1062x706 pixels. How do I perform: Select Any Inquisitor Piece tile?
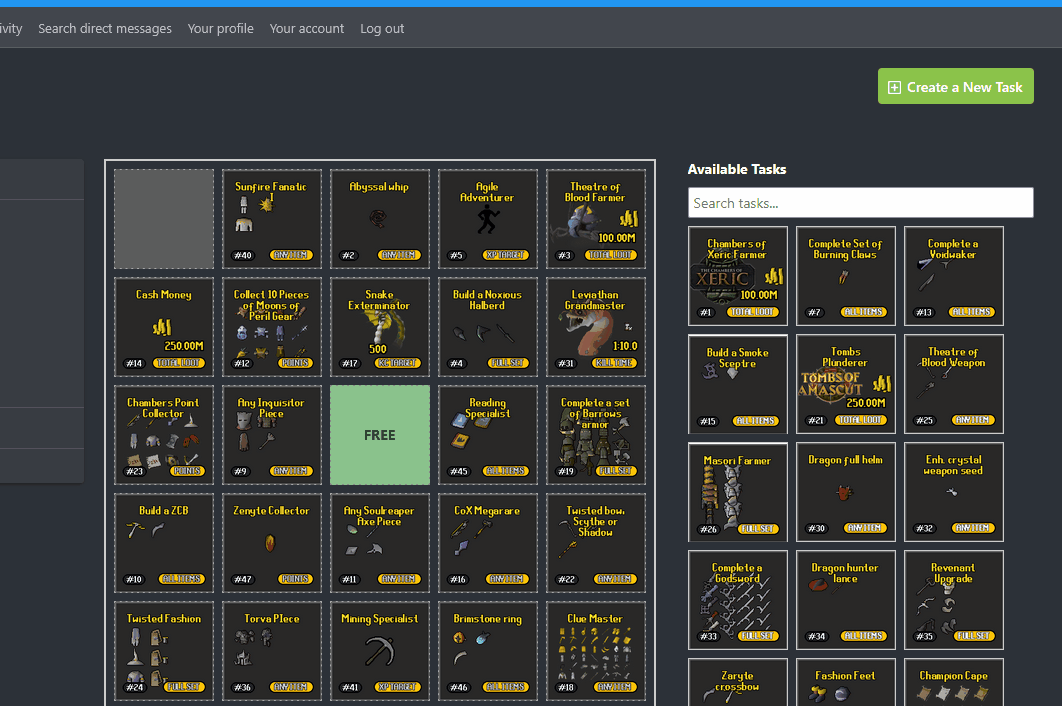coord(272,435)
